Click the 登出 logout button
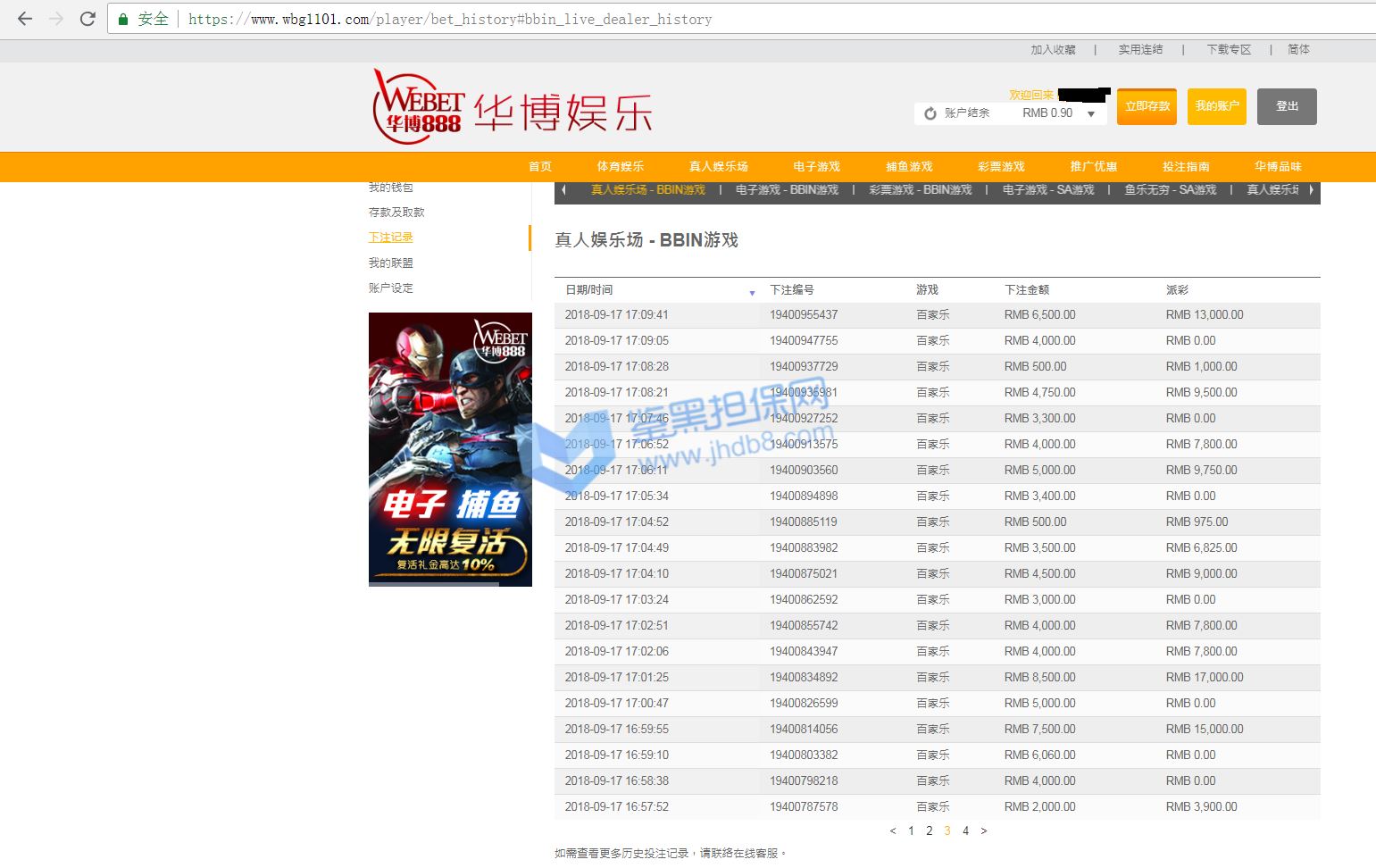Screen dimensions: 1376x868 click(1287, 106)
